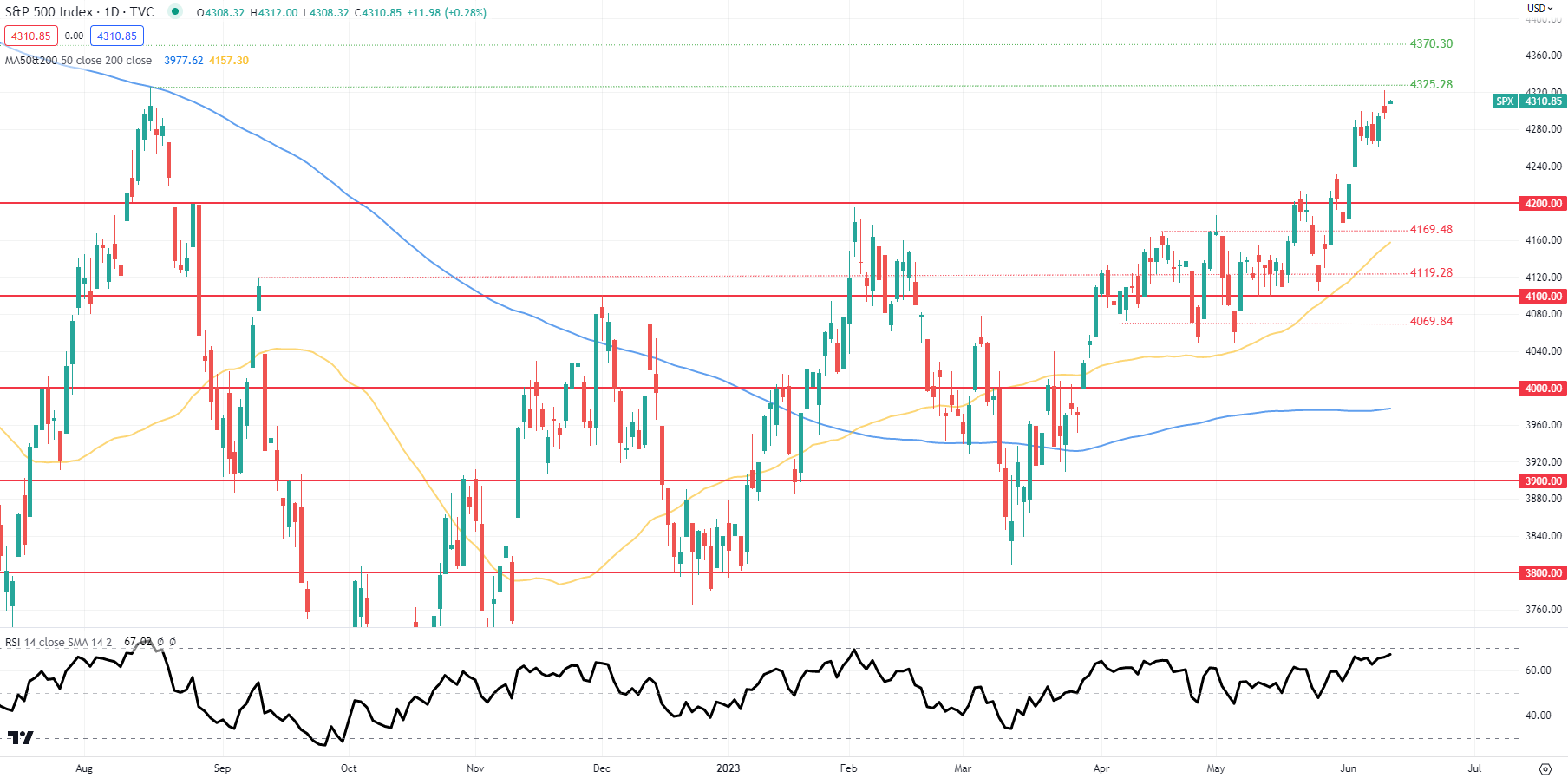Open chart settings gear icon
Image resolution: width=1568 pixels, height=778 pixels.
point(1545,768)
